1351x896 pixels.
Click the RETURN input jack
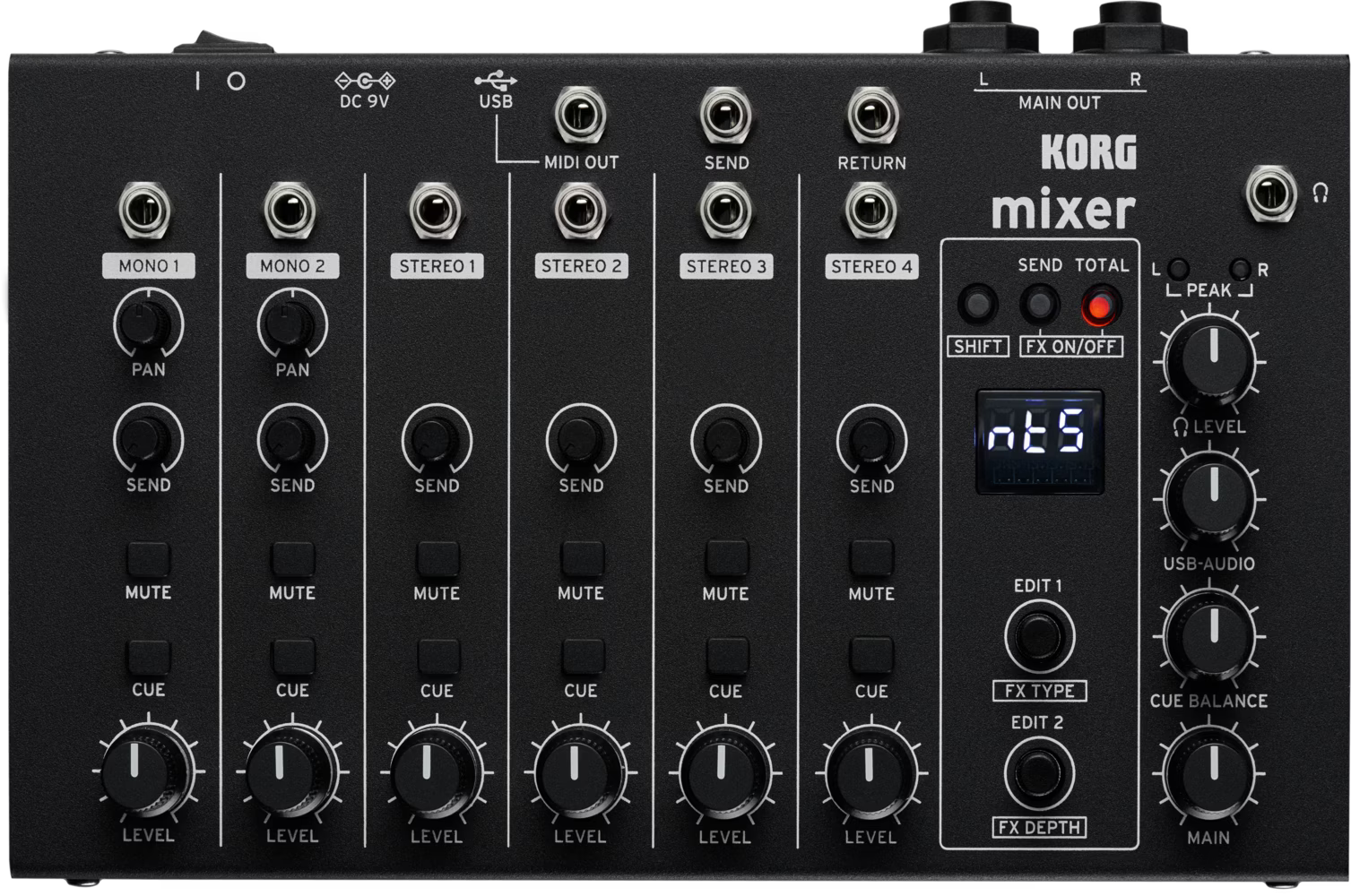[871, 116]
